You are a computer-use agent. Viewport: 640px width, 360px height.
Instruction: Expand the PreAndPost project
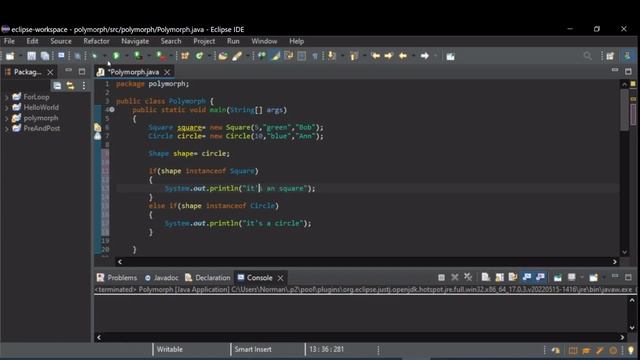click(x=7, y=129)
